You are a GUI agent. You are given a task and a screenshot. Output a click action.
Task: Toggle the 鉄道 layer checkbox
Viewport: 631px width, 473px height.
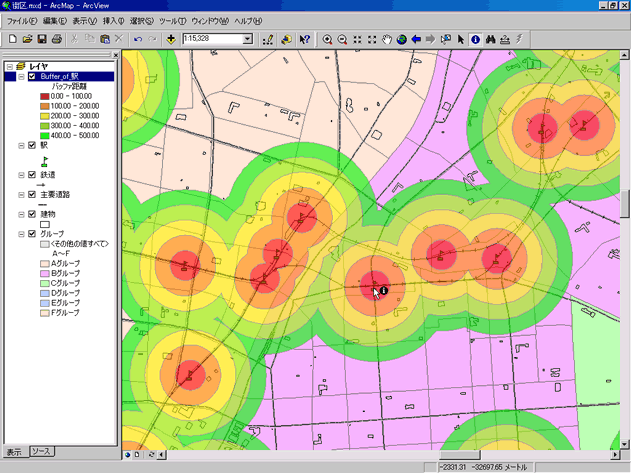(x=32, y=175)
